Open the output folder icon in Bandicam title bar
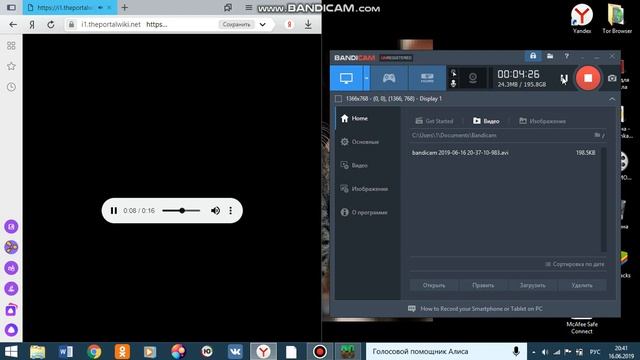This screenshot has height=360, width=640. tap(550, 56)
